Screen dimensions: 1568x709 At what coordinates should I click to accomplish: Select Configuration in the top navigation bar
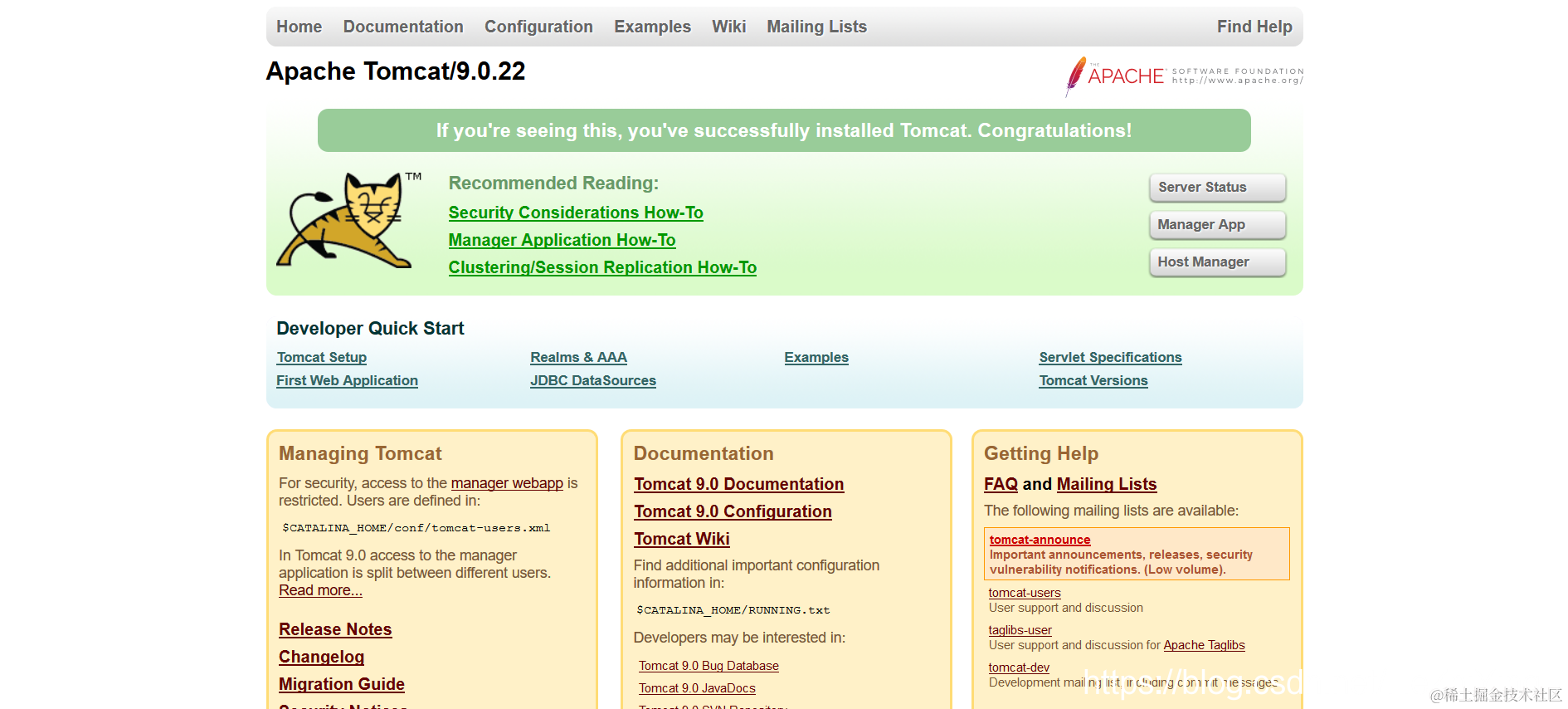click(538, 27)
